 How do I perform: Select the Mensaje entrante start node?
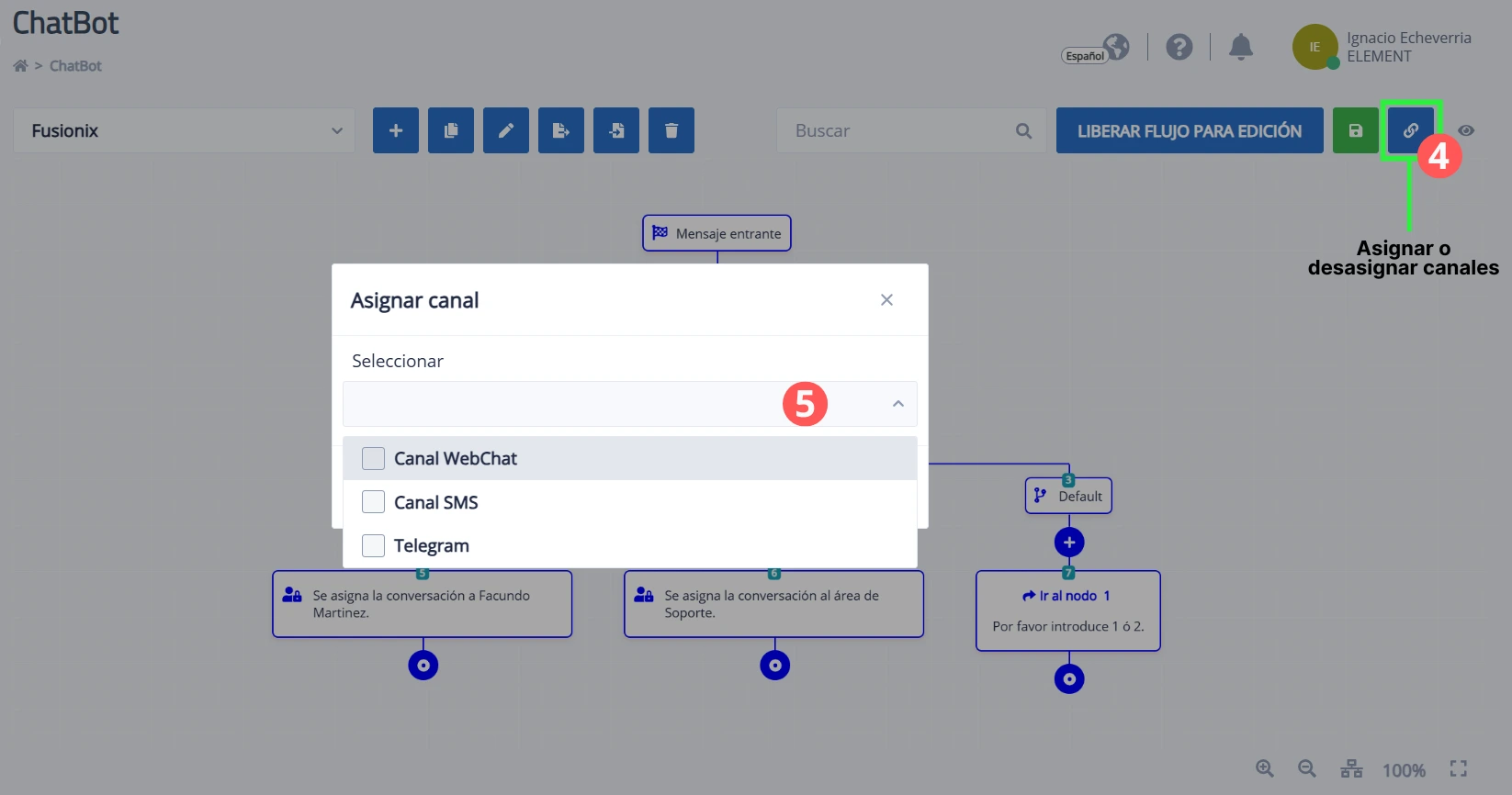717,233
